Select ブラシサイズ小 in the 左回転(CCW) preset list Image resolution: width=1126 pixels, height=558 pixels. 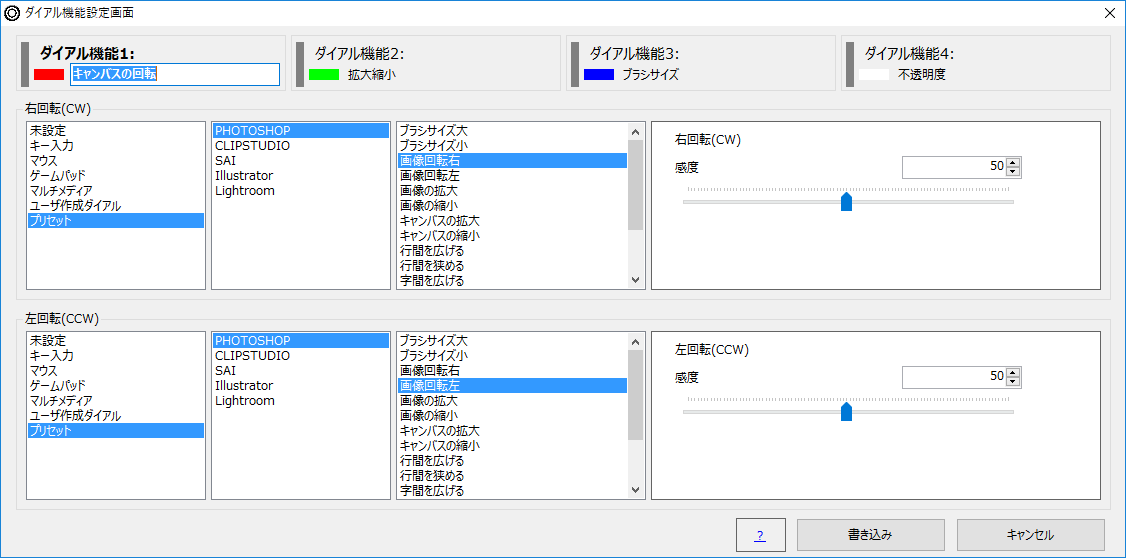tap(512, 355)
